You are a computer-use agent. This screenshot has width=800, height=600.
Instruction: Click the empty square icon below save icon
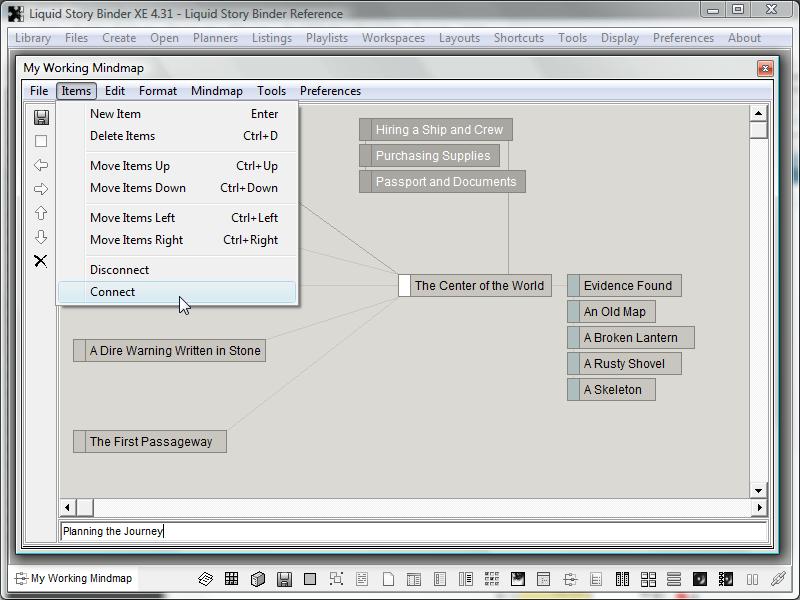(x=41, y=141)
